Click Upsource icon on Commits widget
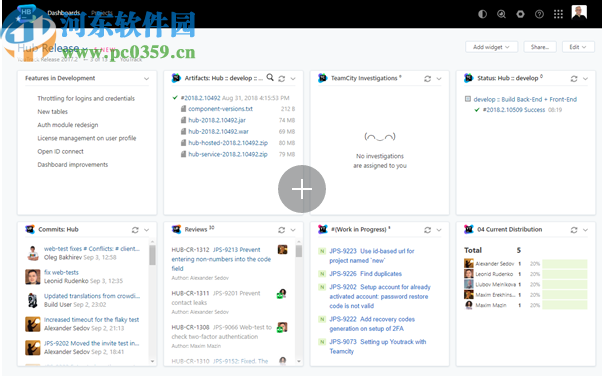 [30, 229]
